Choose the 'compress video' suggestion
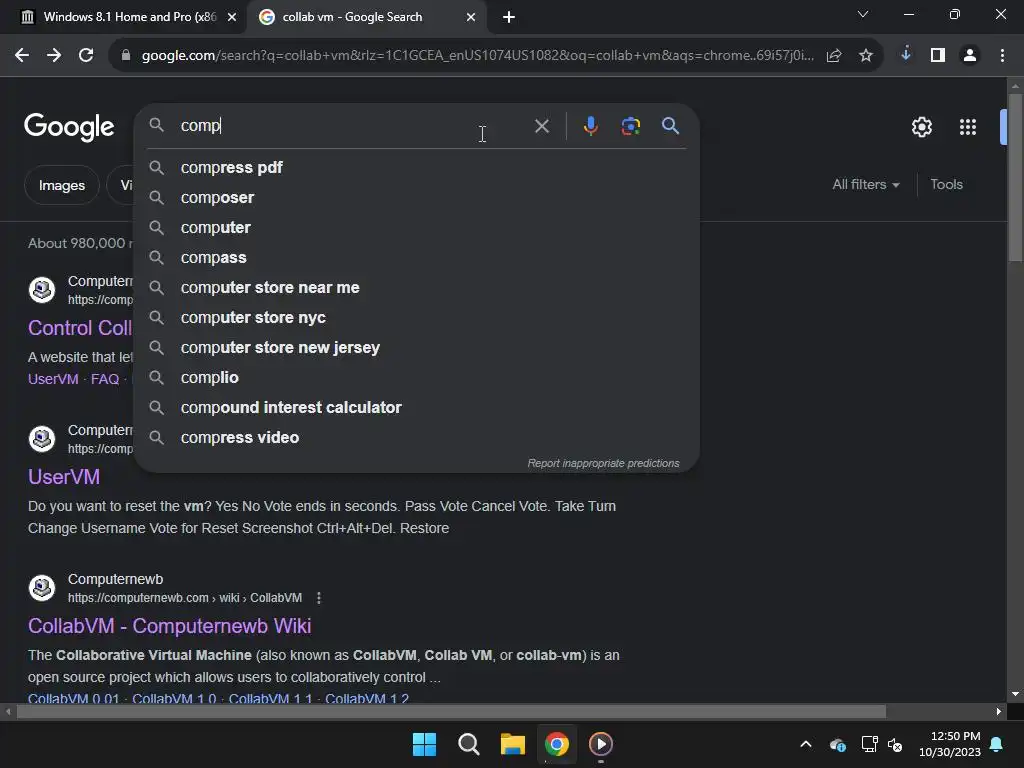Screen dimensions: 1024x768 (417, 438)
